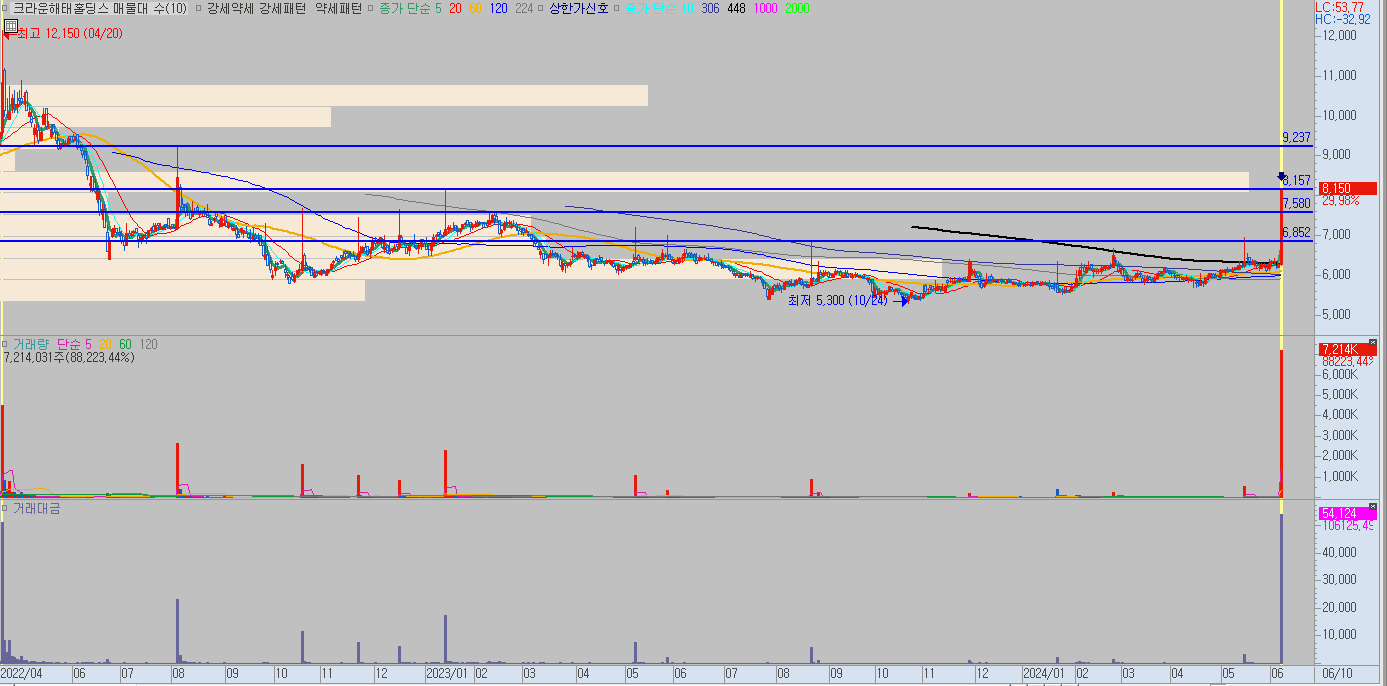Click the green 2000 moving average legend
This screenshot has width=1387, height=686.
click(798, 8)
